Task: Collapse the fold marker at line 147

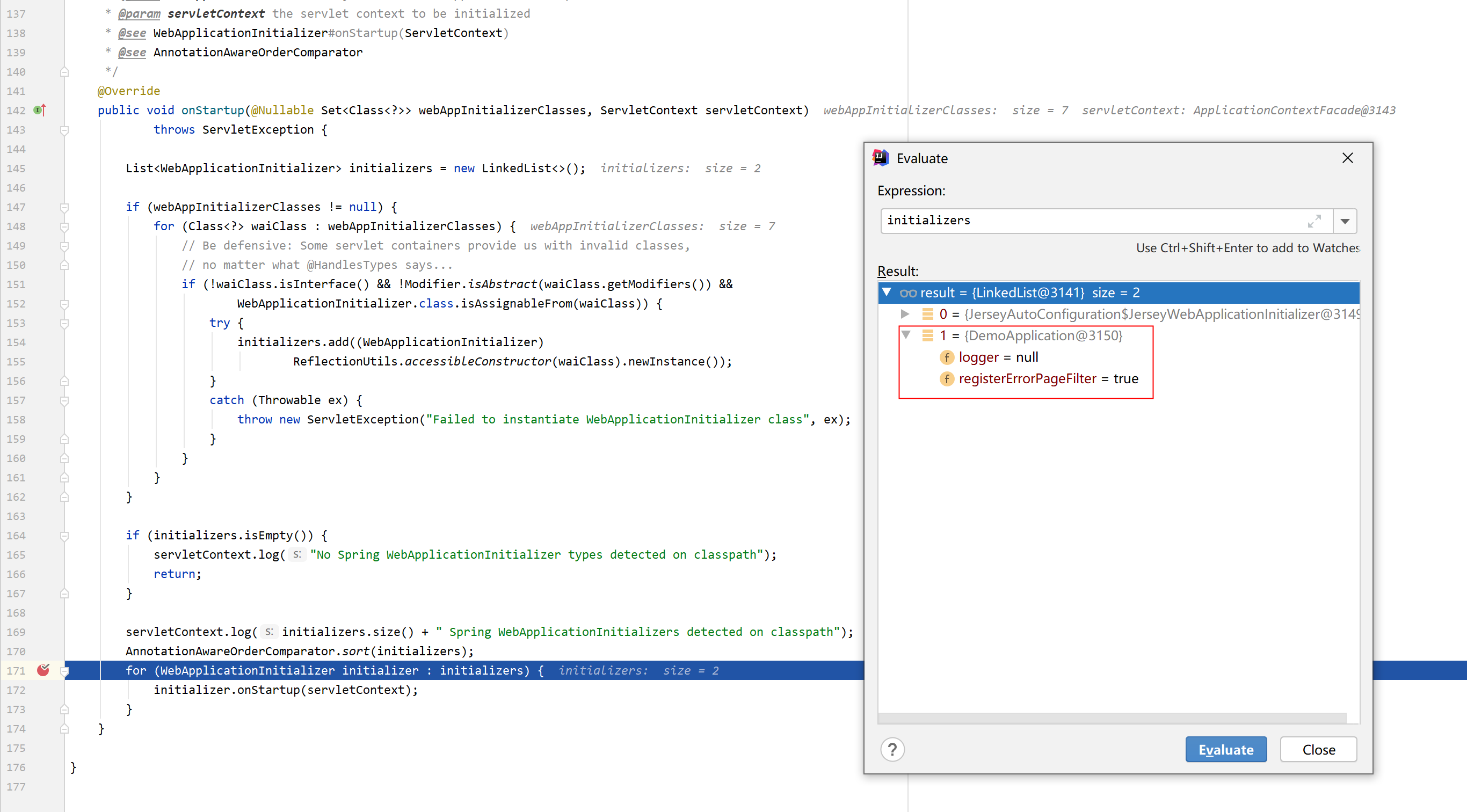Action: (x=64, y=208)
